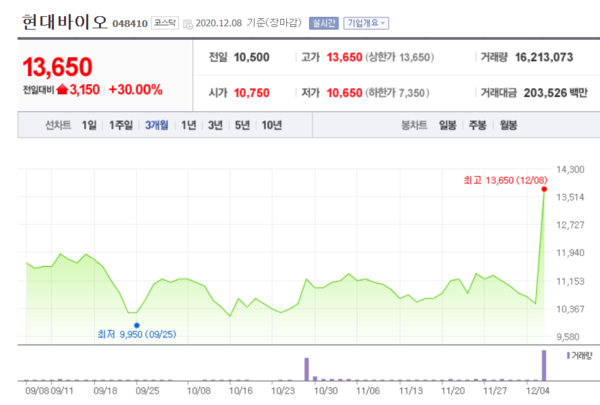Click the 최고 13,650 (12/08) label

(505, 180)
